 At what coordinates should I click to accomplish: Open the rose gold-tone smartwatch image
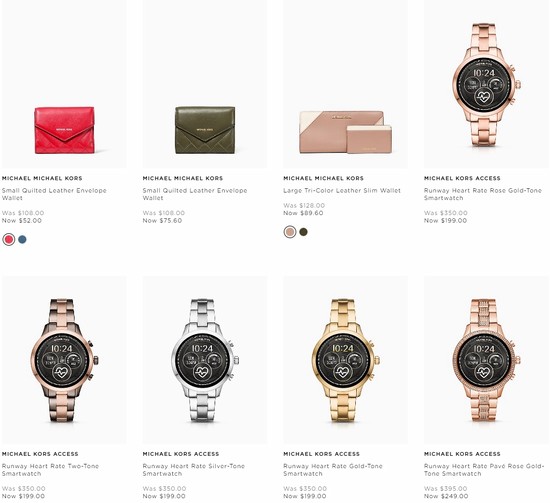pyautogui.click(x=486, y=84)
